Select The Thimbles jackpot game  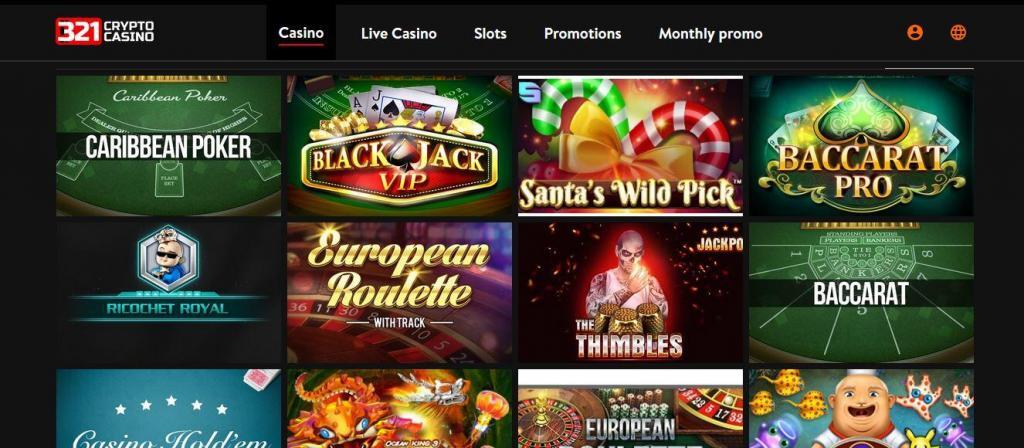tap(630, 293)
